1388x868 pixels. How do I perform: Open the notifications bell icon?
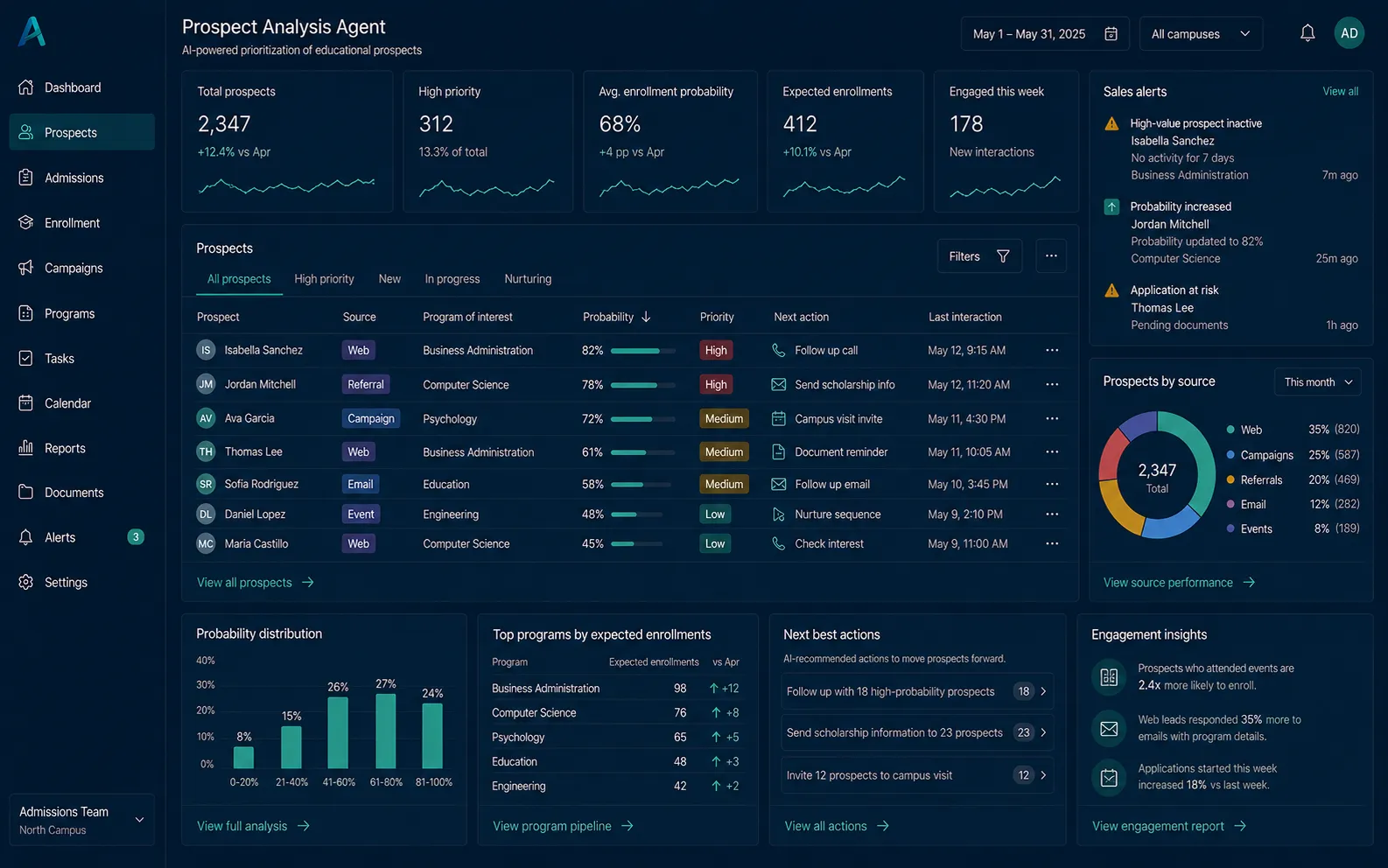coord(1307,33)
